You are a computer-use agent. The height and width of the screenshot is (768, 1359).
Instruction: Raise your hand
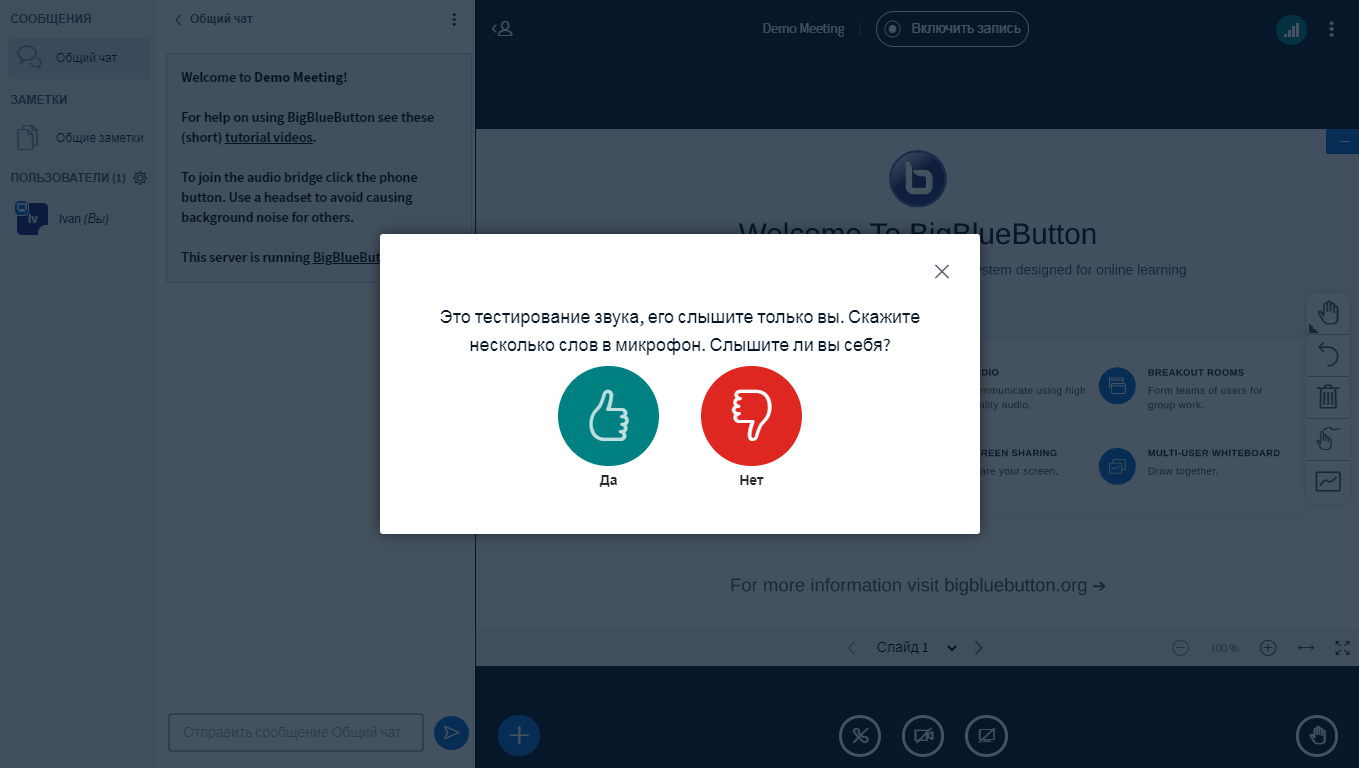point(1317,736)
